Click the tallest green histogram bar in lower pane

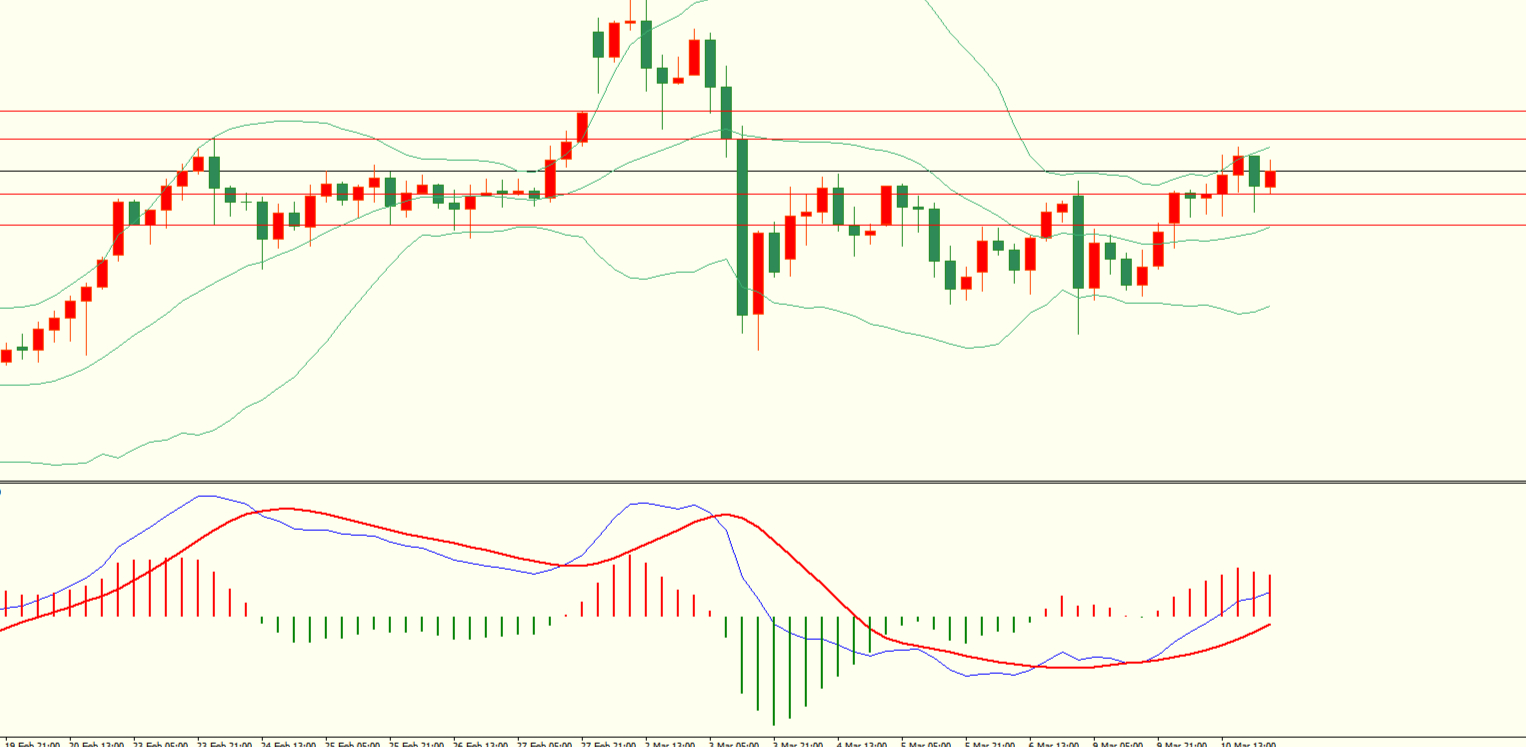pyautogui.click(x=773, y=670)
